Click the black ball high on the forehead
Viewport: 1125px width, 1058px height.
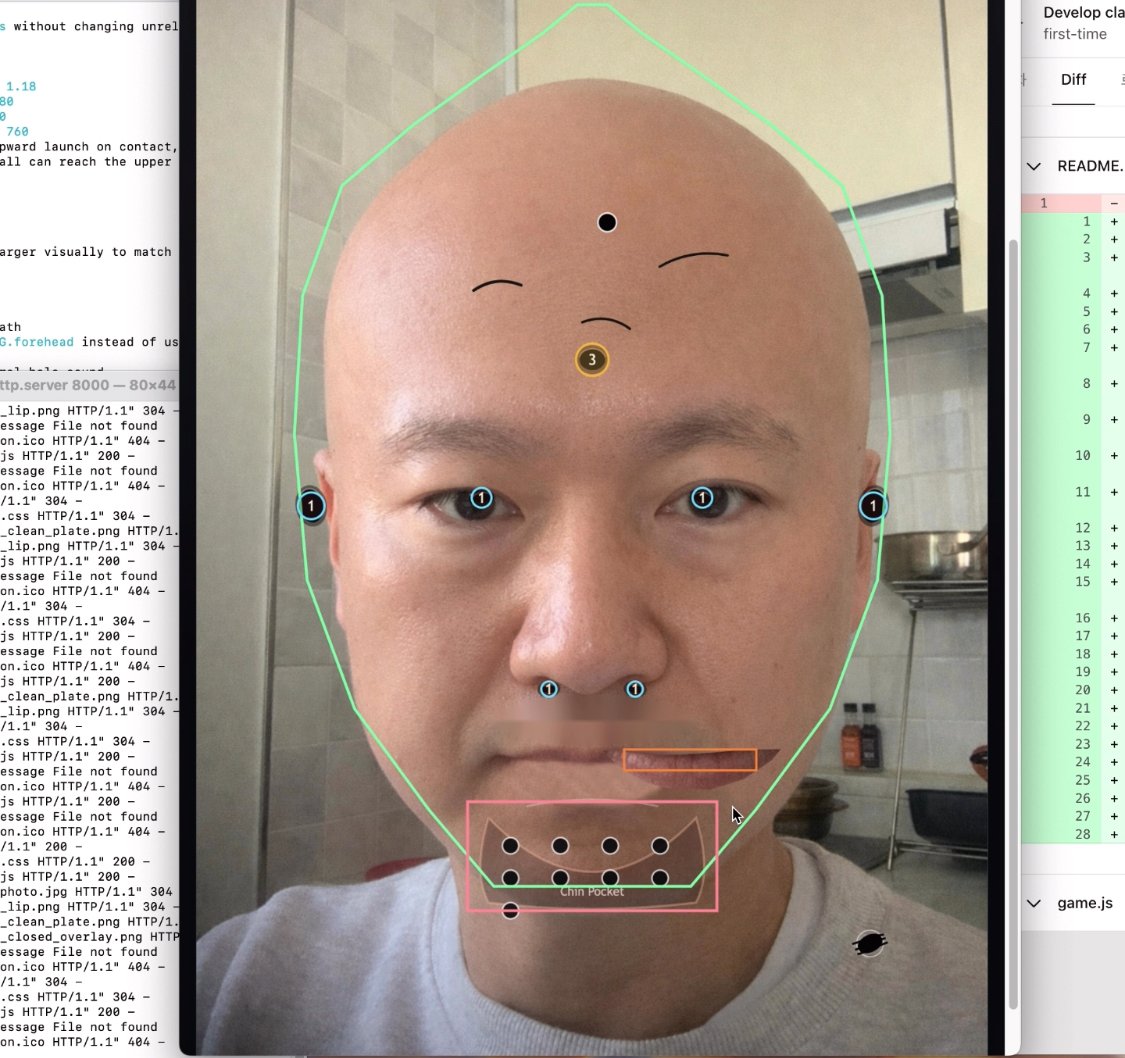click(607, 222)
